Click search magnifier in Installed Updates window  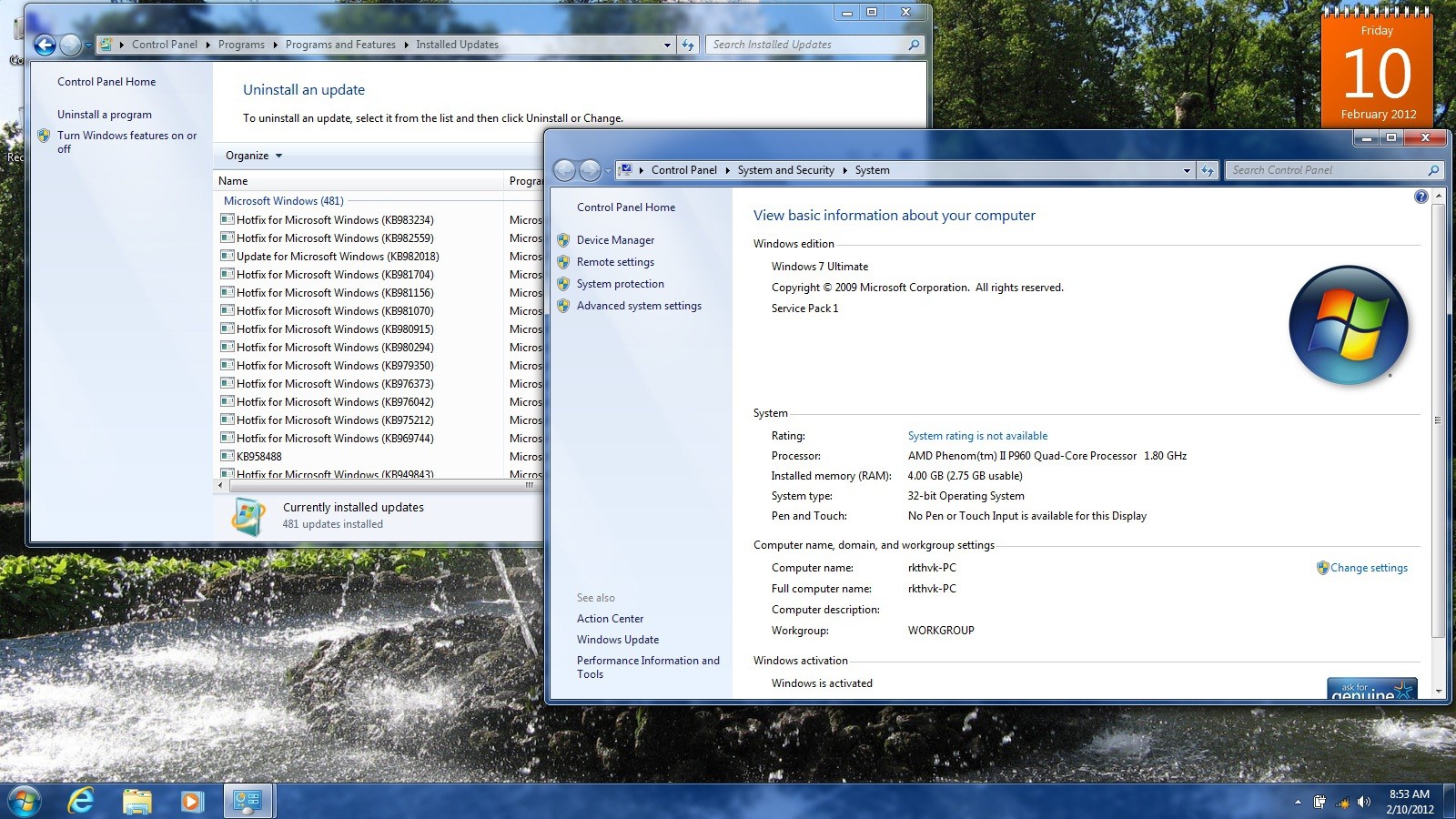pyautogui.click(x=914, y=45)
